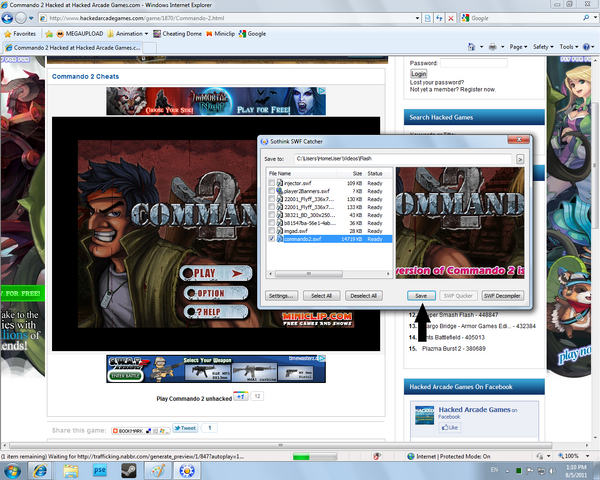This screenshot has width=600, height=480.
Task: Select the Commando 2 Hacked browser tab
Action: pos(72,47)
